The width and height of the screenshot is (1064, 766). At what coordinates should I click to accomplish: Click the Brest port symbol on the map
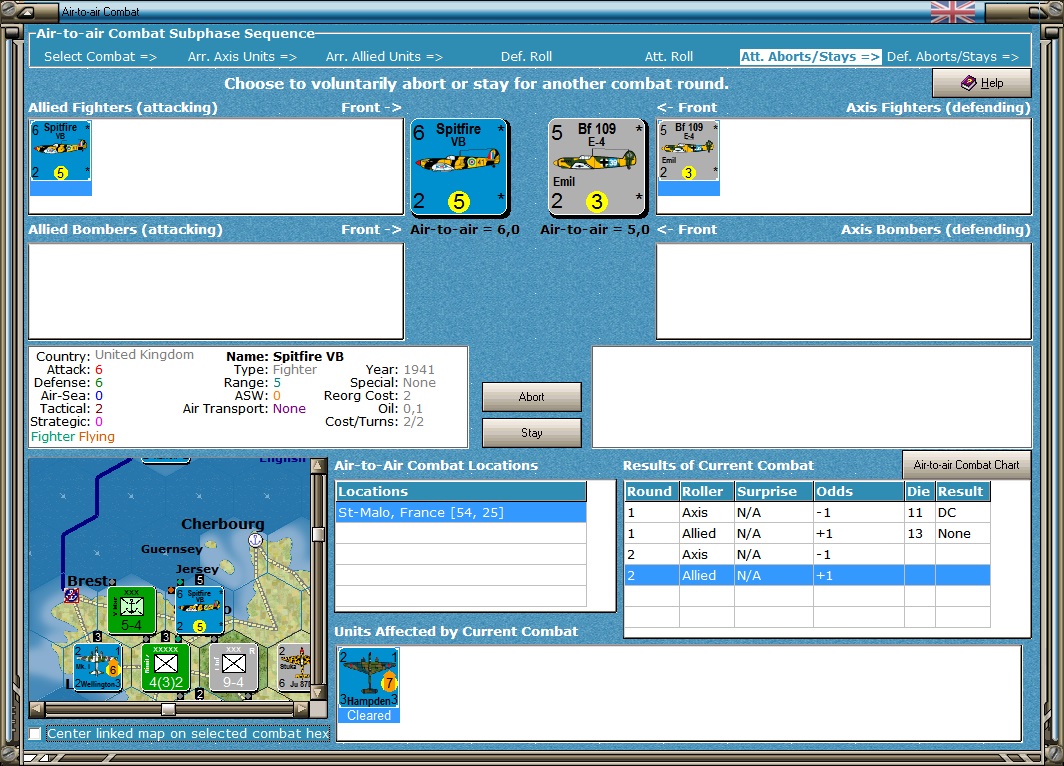point(71,596)
